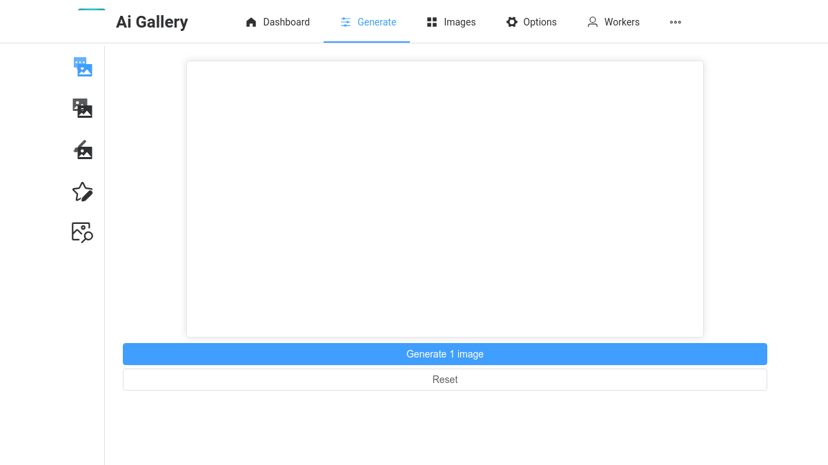
Task: Click the Images grid icon
Action: click(x=432, y=22)
